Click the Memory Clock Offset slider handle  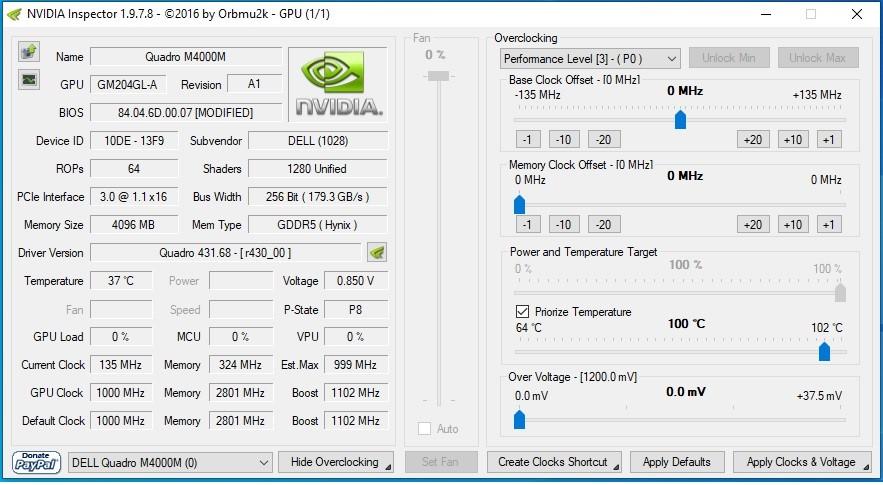[x=519, y=204]
